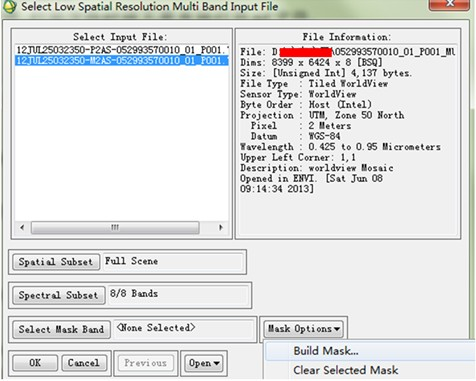Click the Sensor Type: WorldView line

(298, 94)
